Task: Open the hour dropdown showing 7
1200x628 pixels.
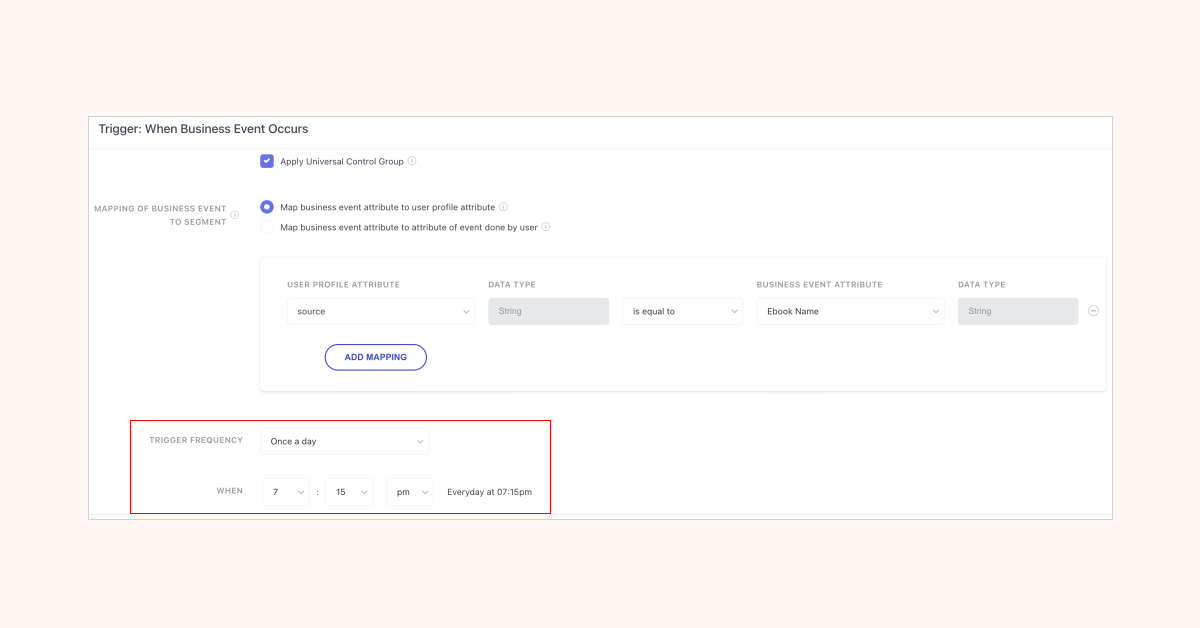Action: coord(285,492)
